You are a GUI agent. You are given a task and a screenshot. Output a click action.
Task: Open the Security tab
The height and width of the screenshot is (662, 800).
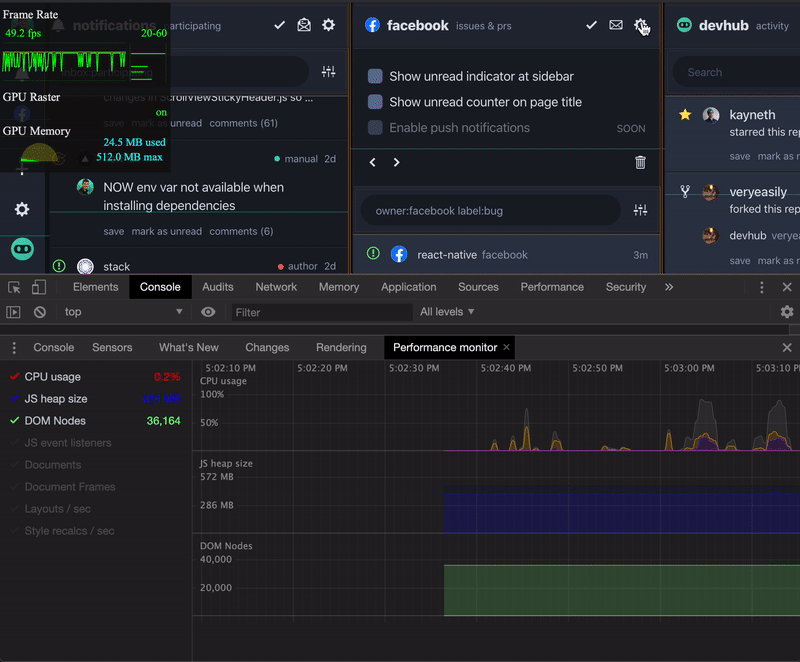626,287
